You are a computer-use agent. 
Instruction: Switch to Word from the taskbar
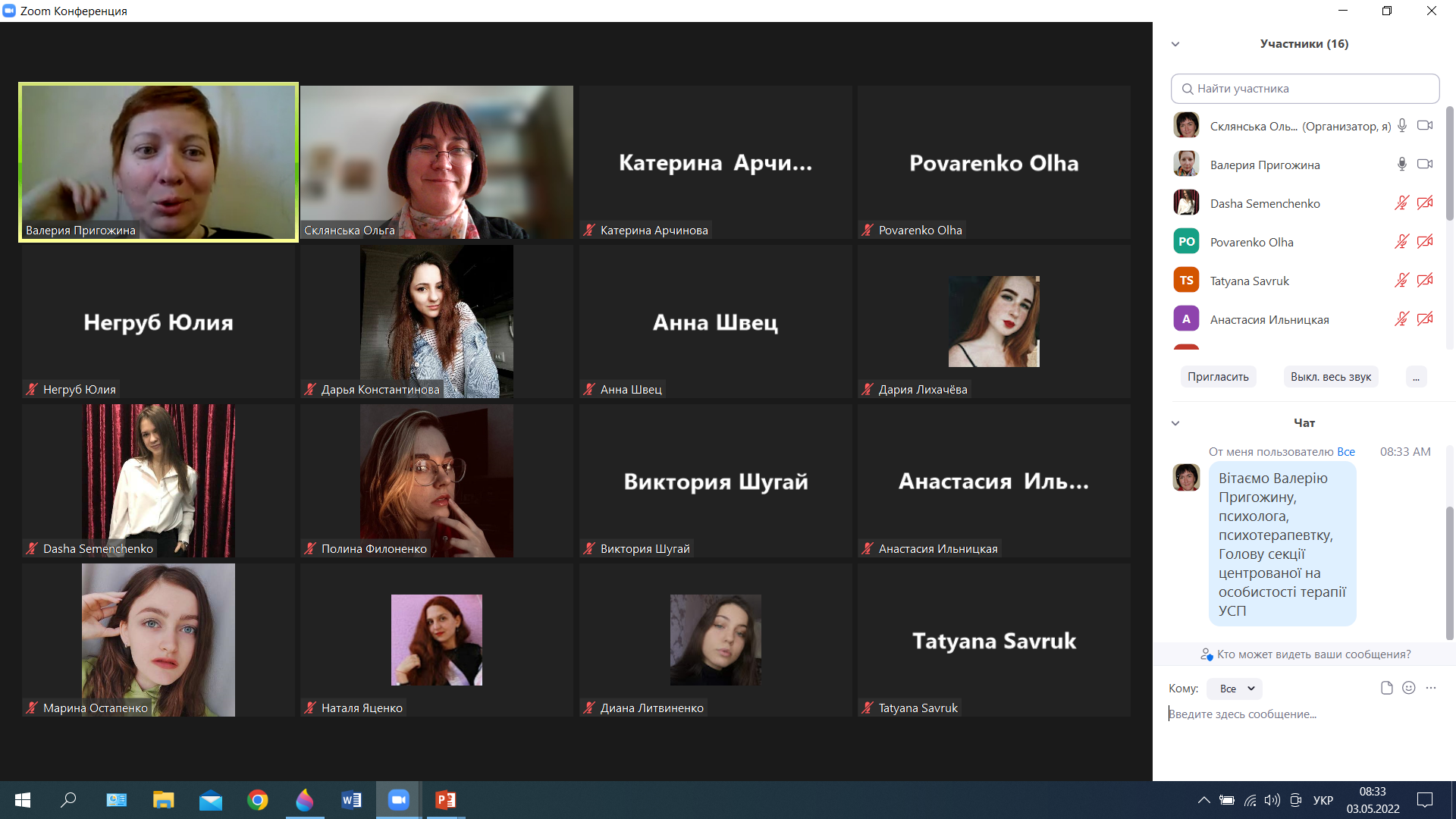[351, 800]
